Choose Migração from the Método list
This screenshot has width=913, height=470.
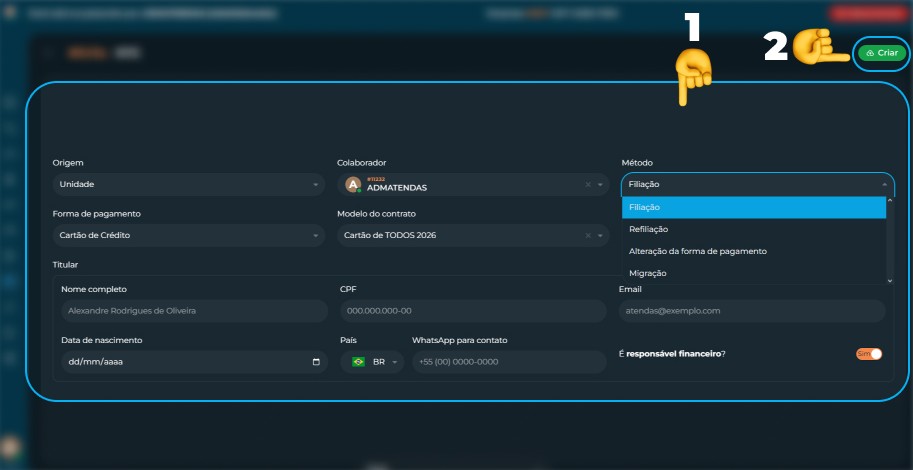click(753, 273)
